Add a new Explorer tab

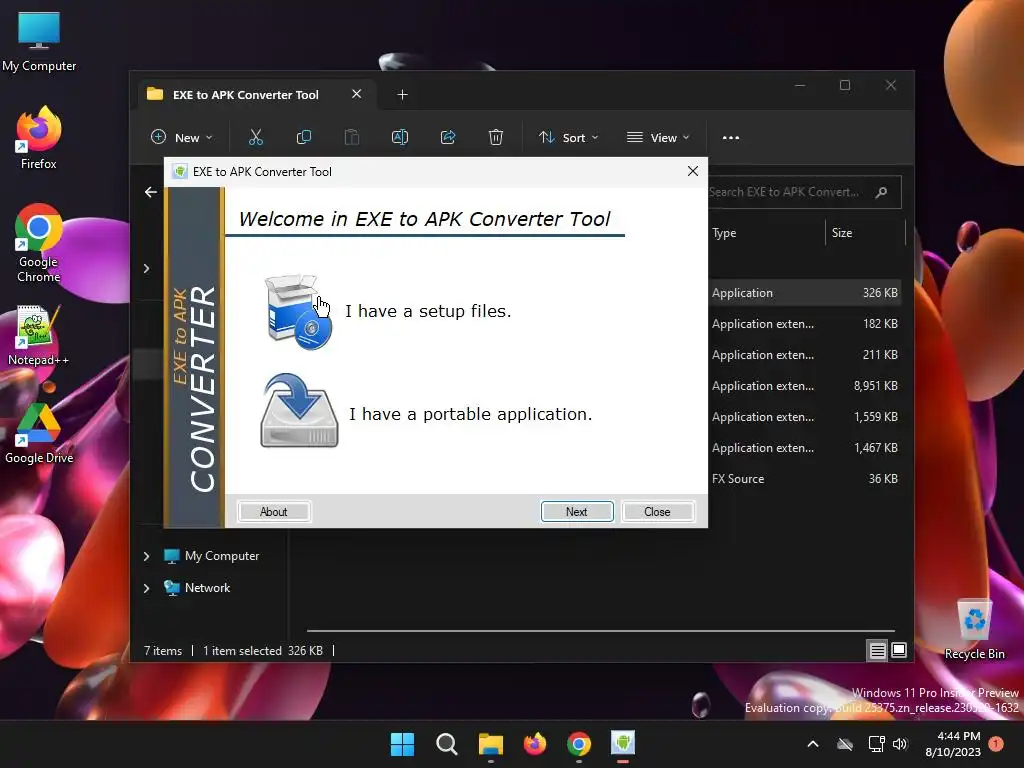402,95
